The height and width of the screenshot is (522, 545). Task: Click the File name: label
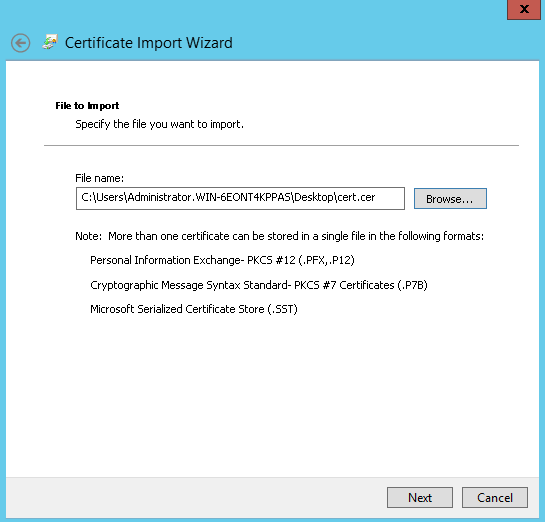tap(99, 178)
